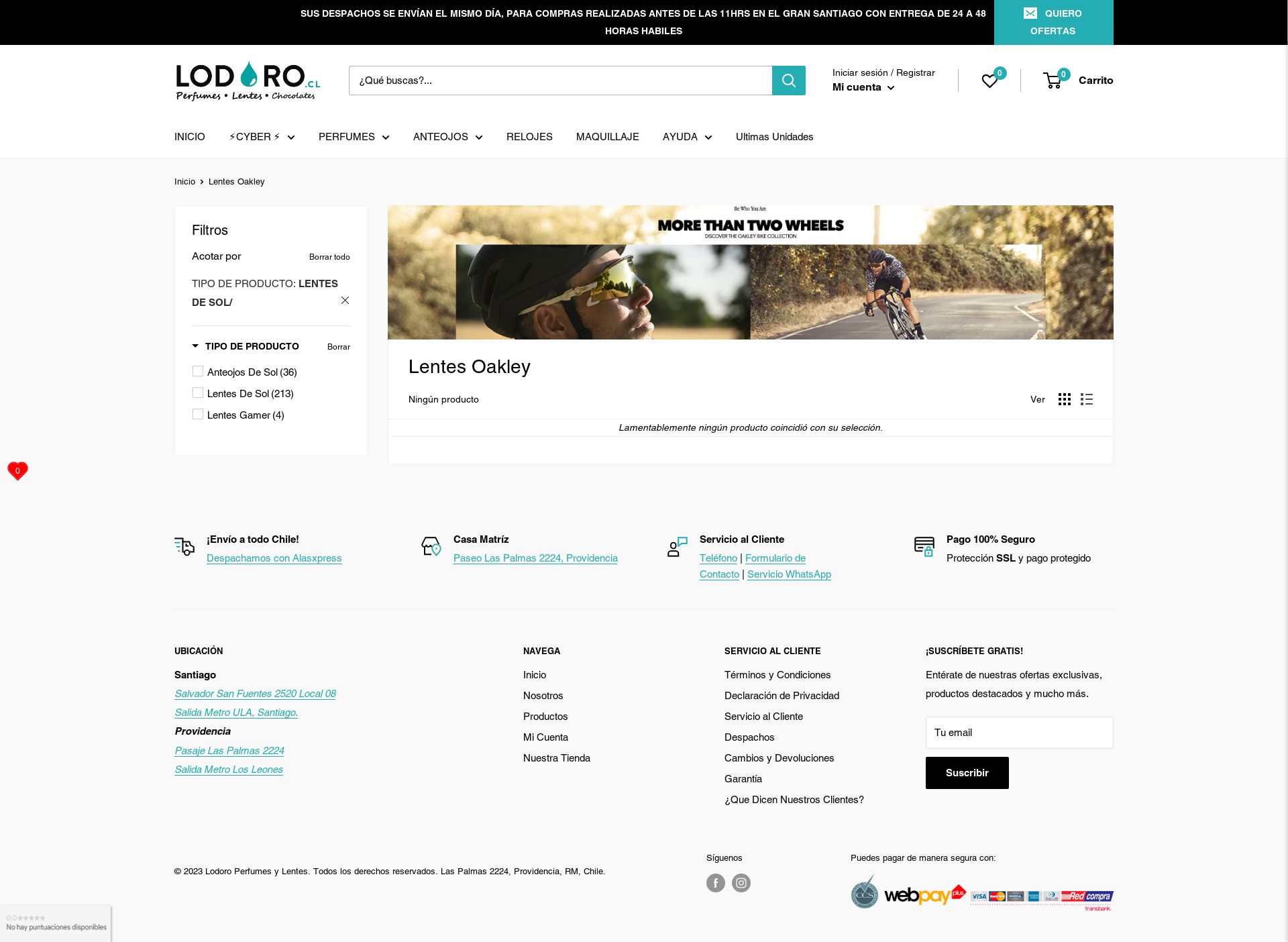Viewport: 1288px width, 942px height.
Task: Open the Salida Metro Los Leones link
Action: click(229, 770)
